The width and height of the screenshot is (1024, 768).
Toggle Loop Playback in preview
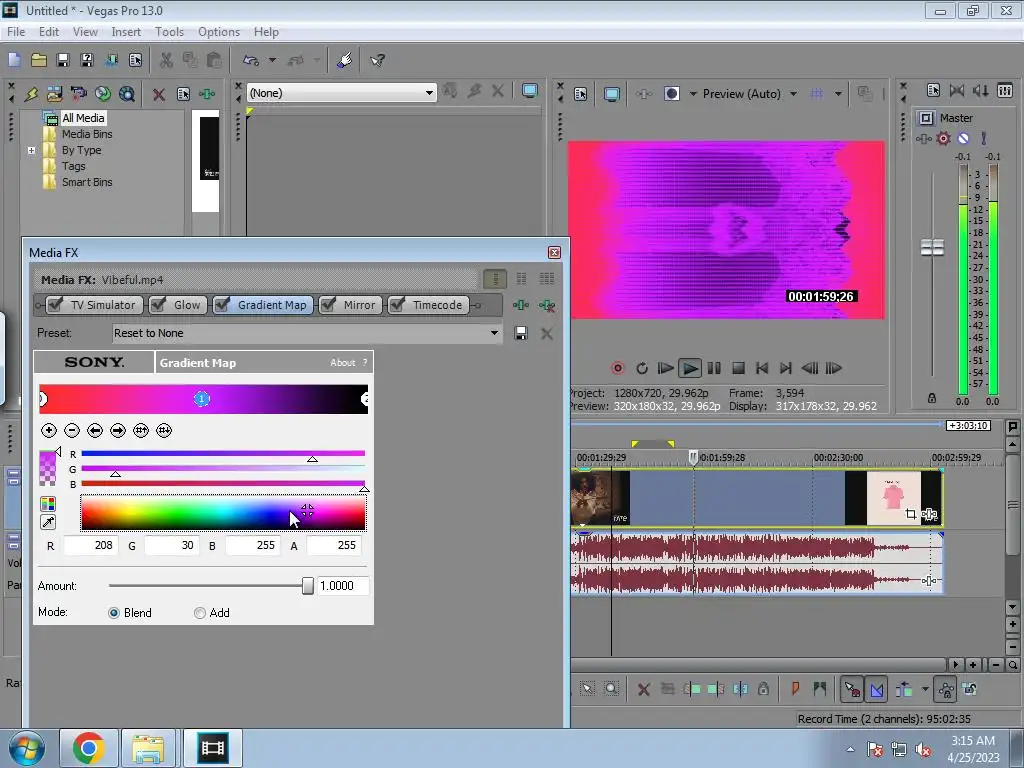(642, 368)
